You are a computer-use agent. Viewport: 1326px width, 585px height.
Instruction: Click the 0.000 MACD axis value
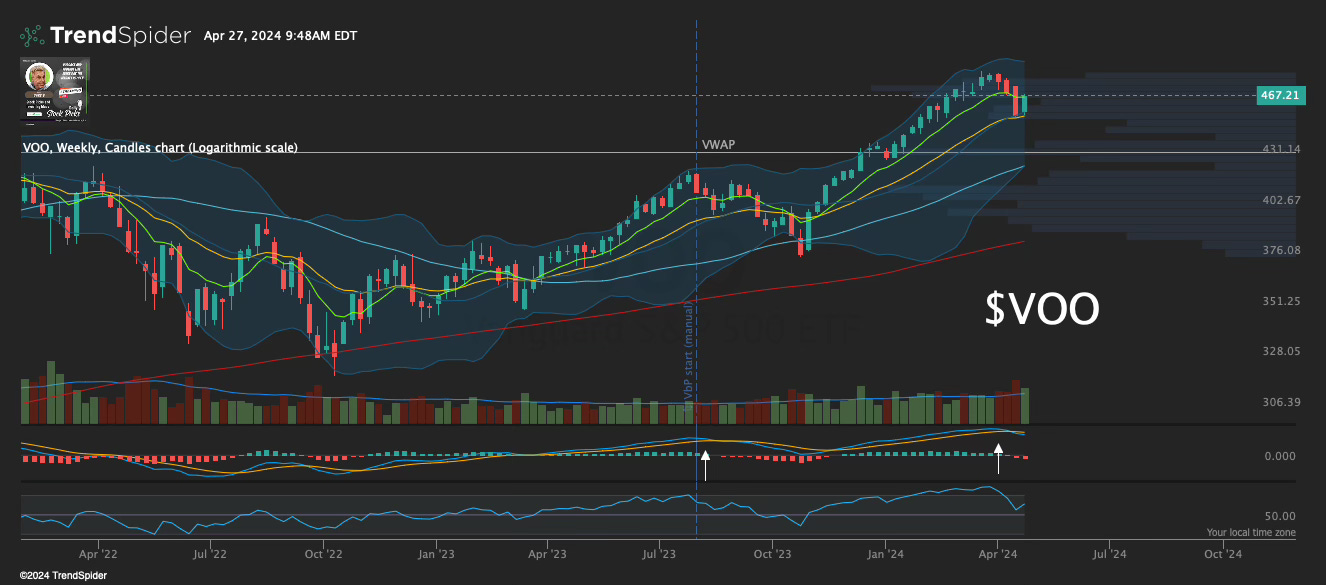1281,456
